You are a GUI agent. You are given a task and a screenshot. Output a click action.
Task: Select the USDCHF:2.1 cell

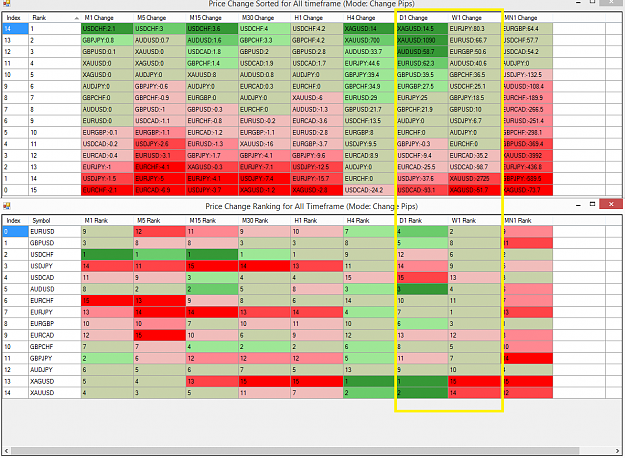tap(107, 29)
